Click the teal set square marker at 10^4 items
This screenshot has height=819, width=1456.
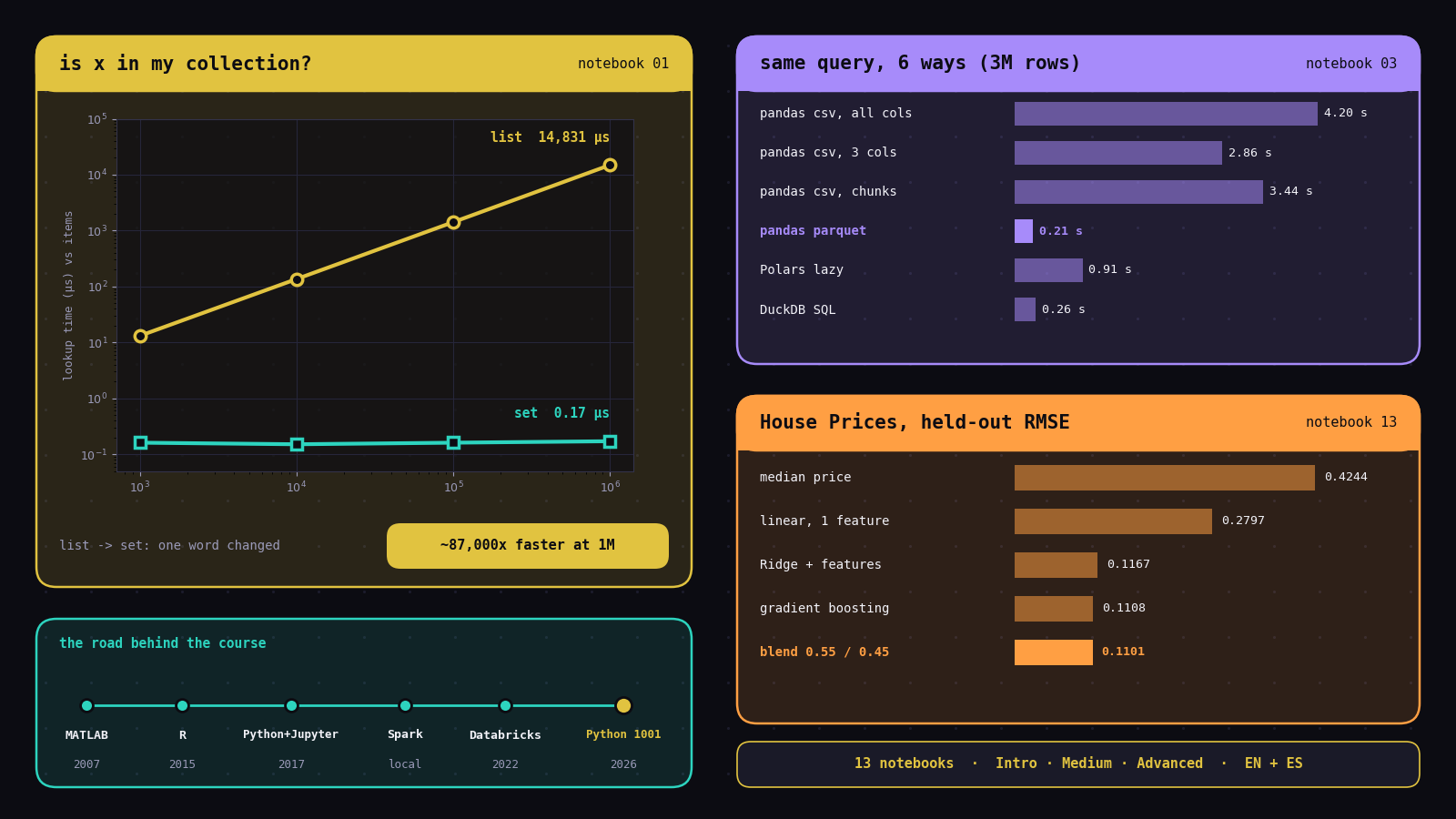coord(297,444)
